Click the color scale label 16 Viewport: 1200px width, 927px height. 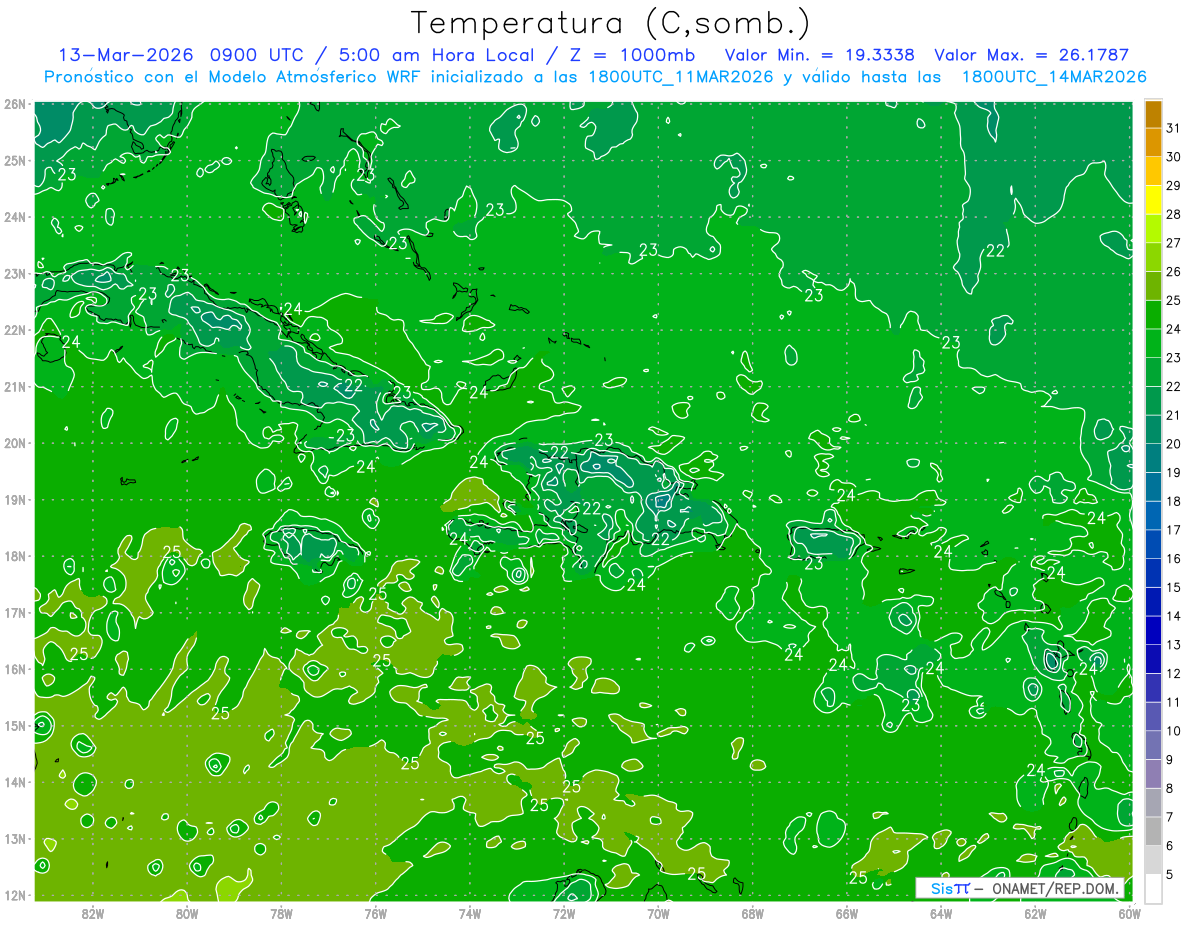tap(1172, 559)
